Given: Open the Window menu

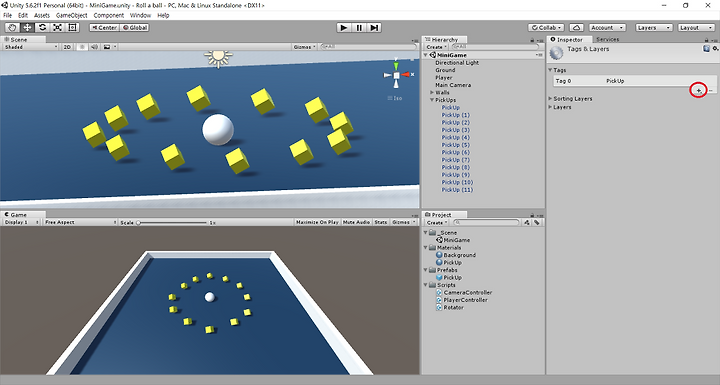Looking at the screenshot, I should [x=141, y=15].
